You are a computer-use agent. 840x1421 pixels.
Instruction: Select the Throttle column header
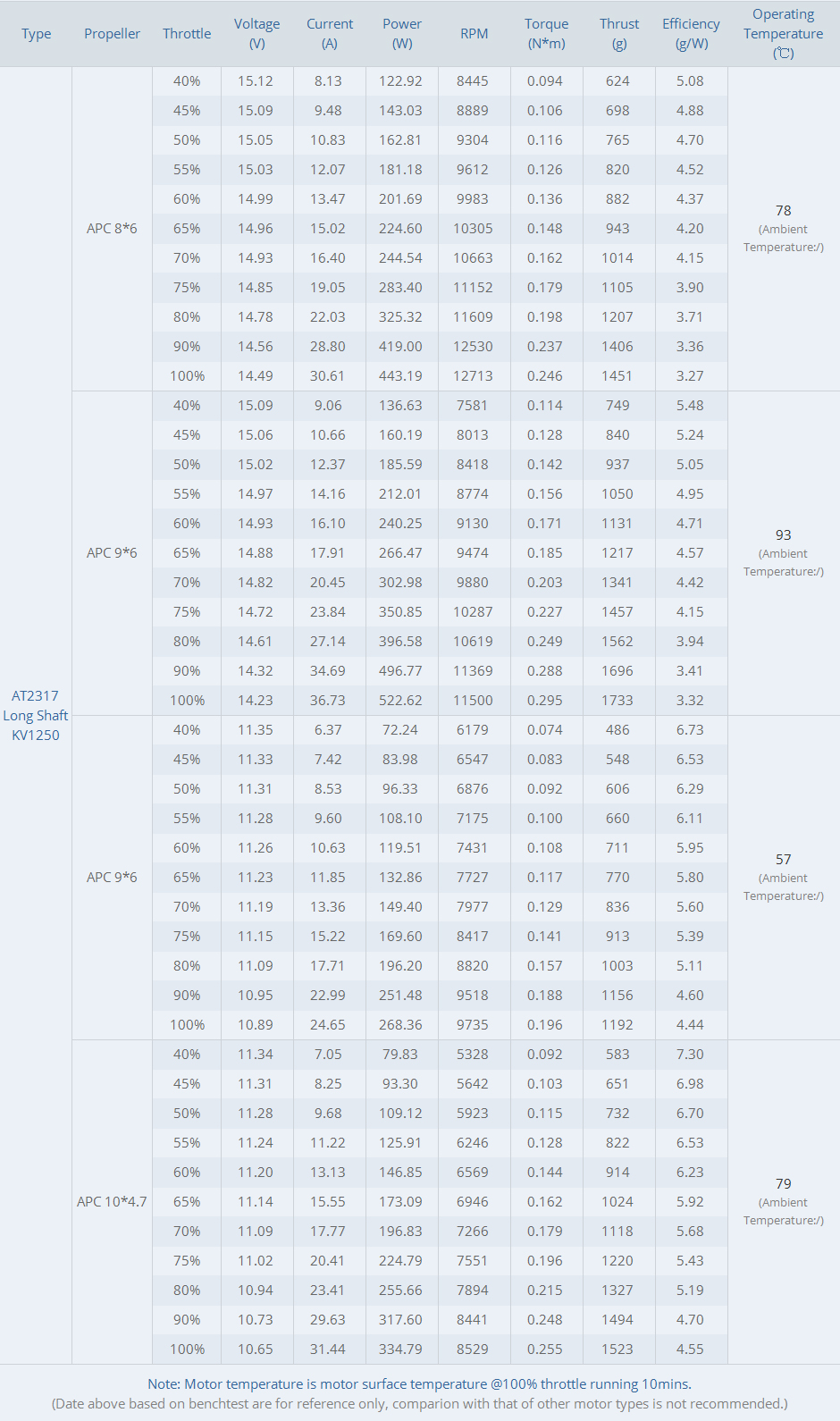[x=187, y=34]
